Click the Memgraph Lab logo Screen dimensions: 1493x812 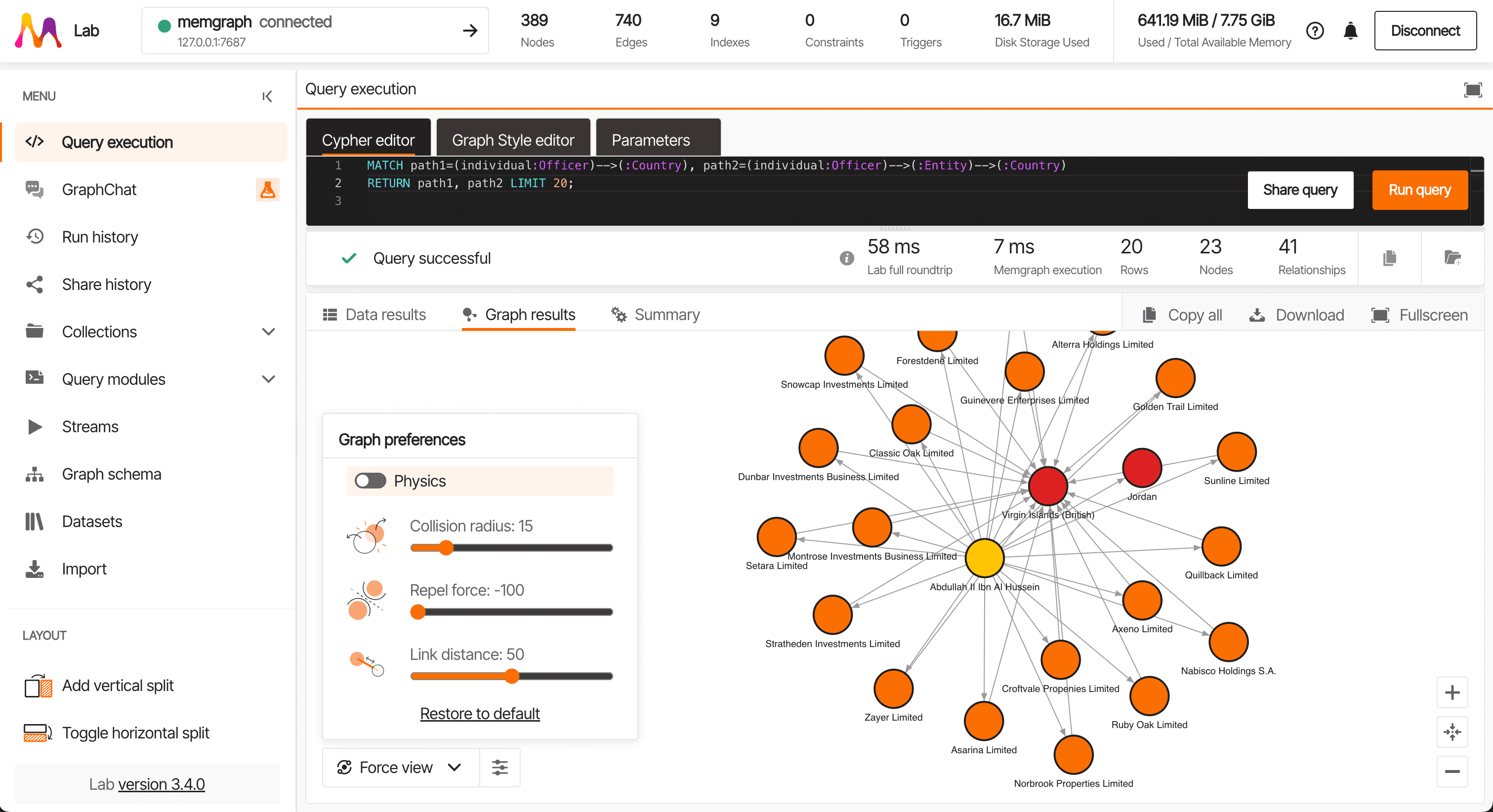[x=38, y=31]
